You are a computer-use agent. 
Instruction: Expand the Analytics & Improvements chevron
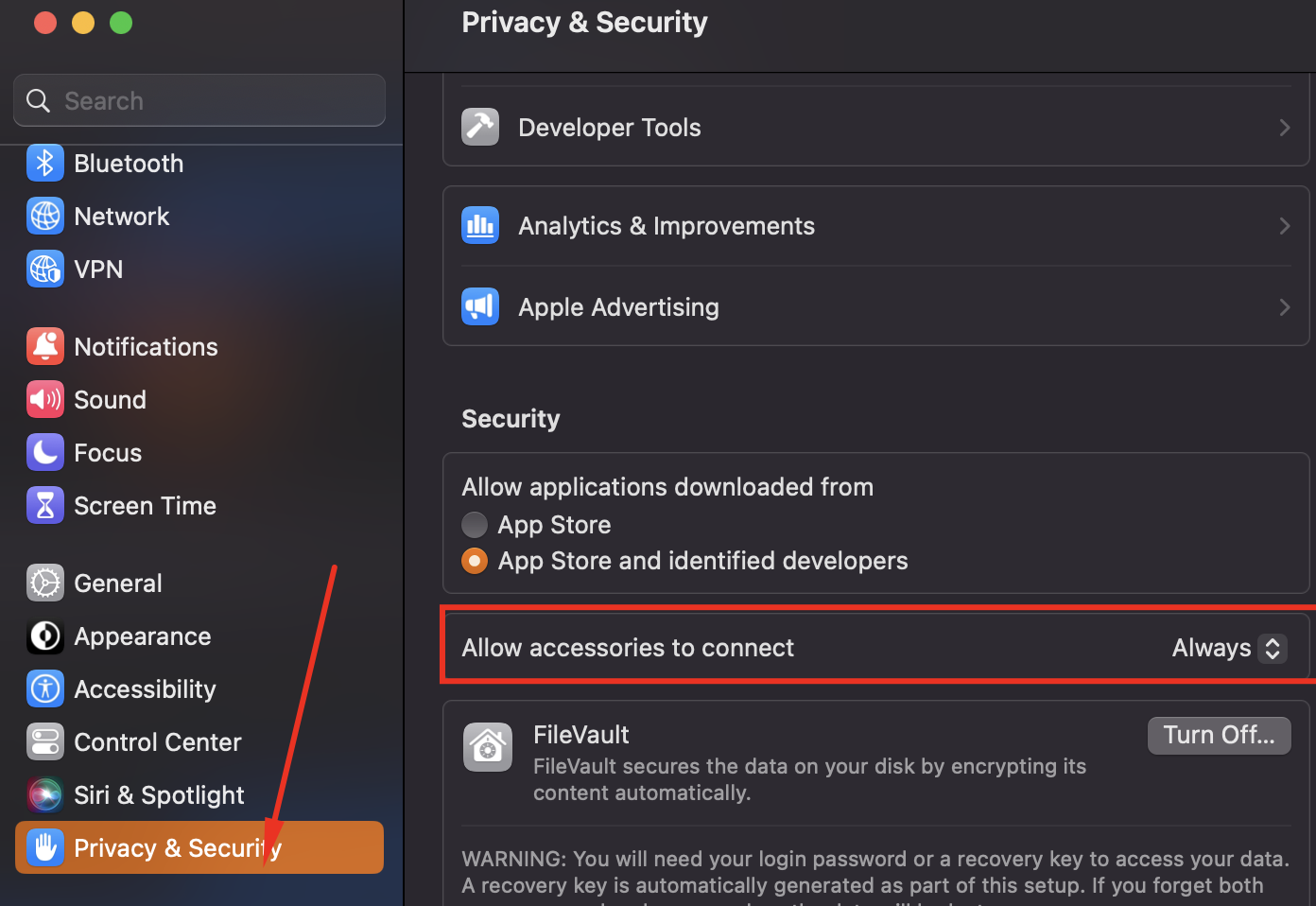click(1284, 226)
